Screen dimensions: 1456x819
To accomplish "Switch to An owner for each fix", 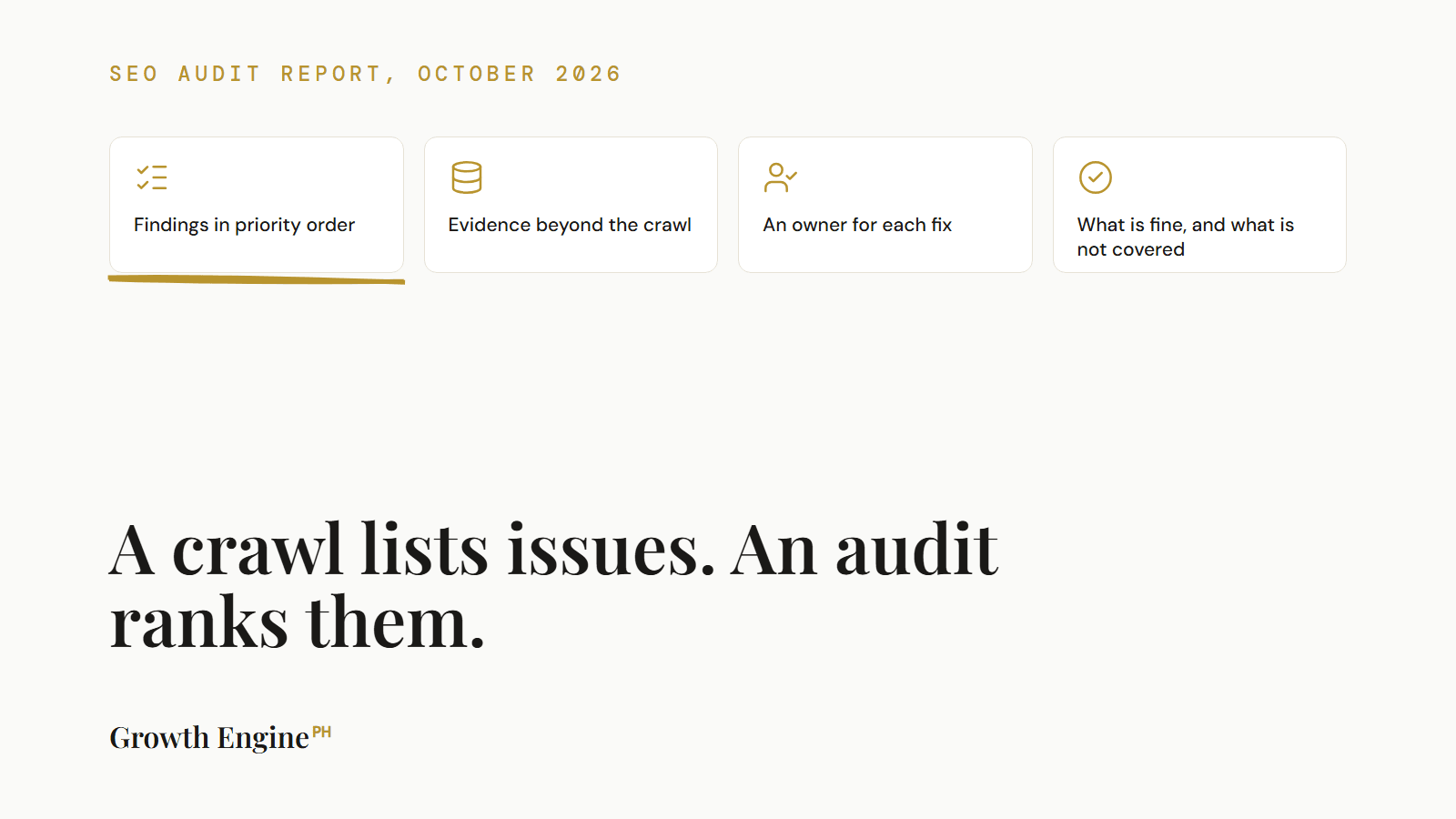I will [x=885, y=205].
